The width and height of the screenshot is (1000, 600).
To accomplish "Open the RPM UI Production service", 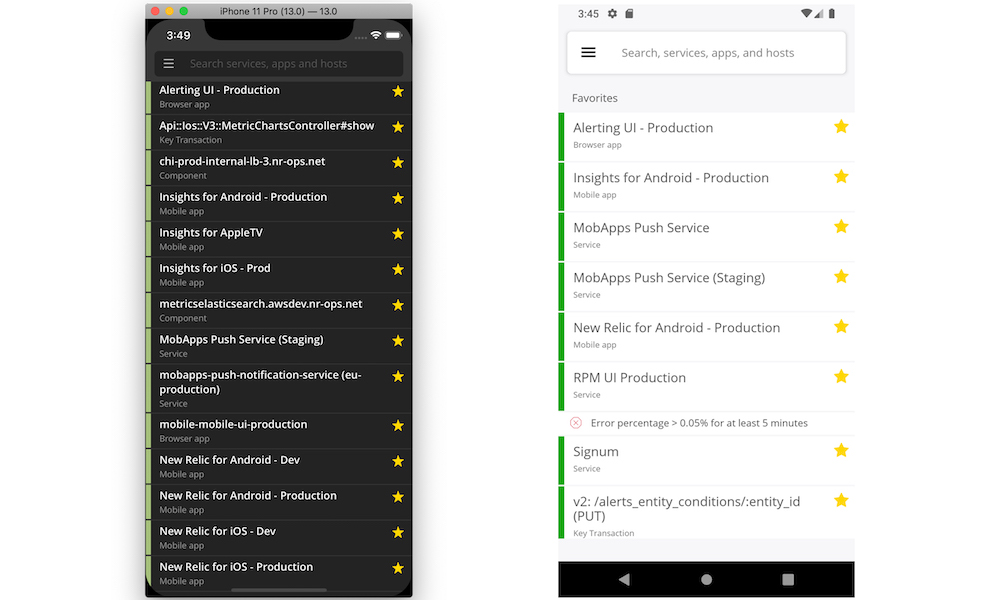I will click(707, 387).
